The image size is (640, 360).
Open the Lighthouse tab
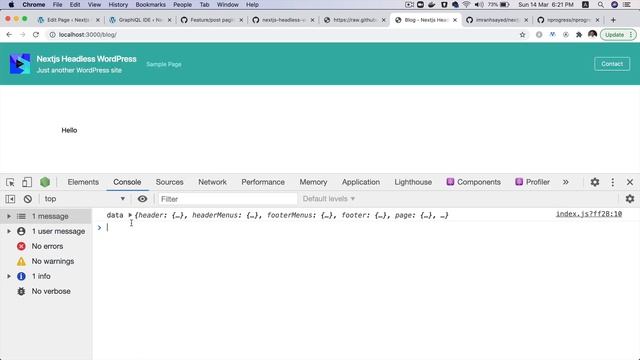(413, 182)
